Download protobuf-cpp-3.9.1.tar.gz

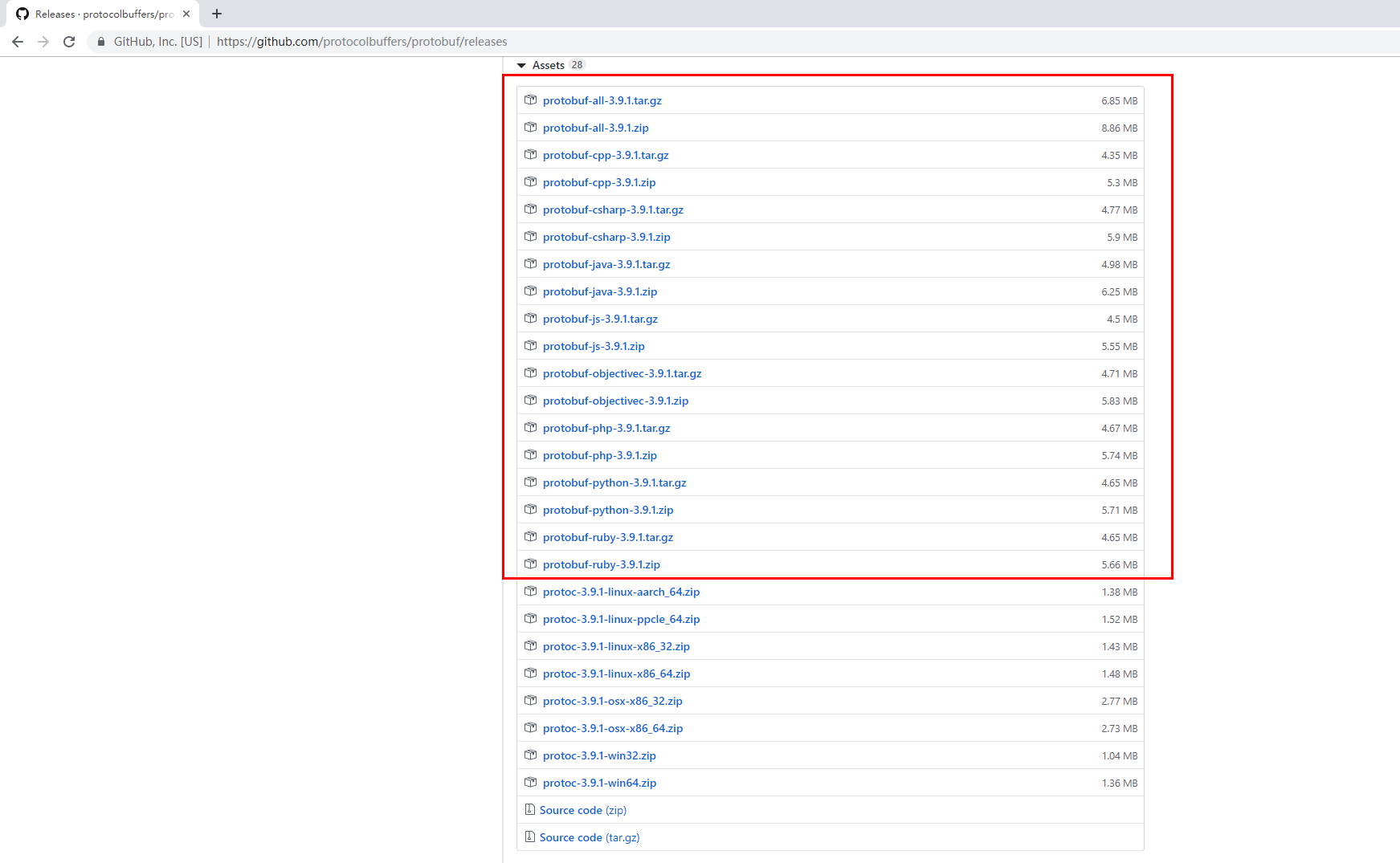606,155
